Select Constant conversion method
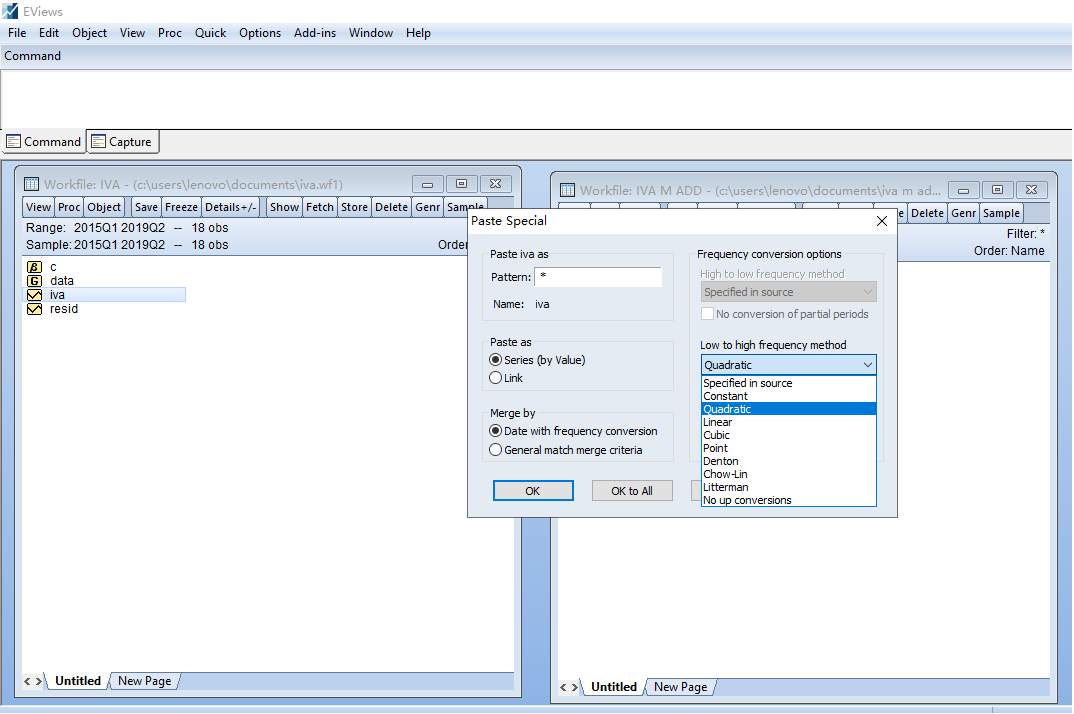 pyautogui.click(x=788, y=396)
